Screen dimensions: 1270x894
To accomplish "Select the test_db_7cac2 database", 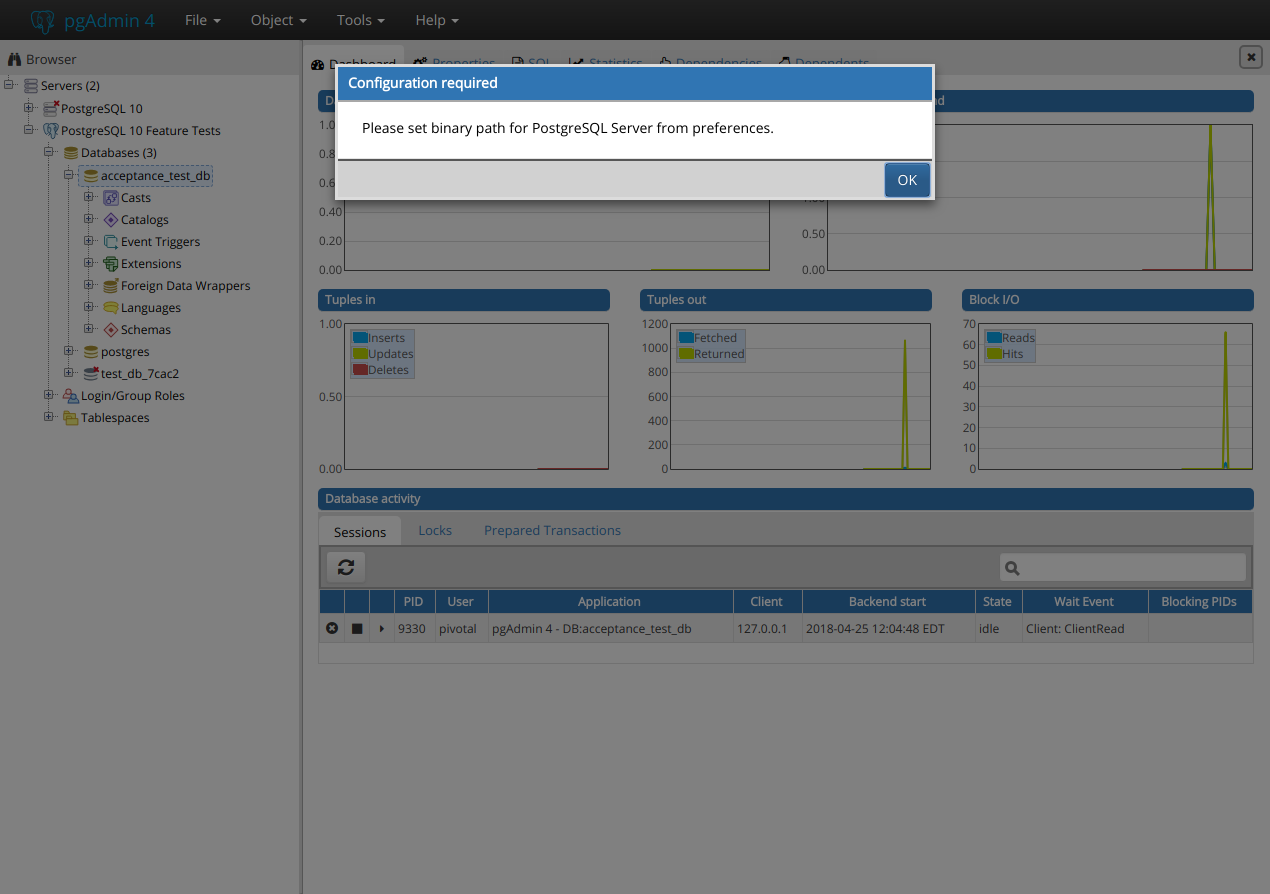I will click(139, 374).
